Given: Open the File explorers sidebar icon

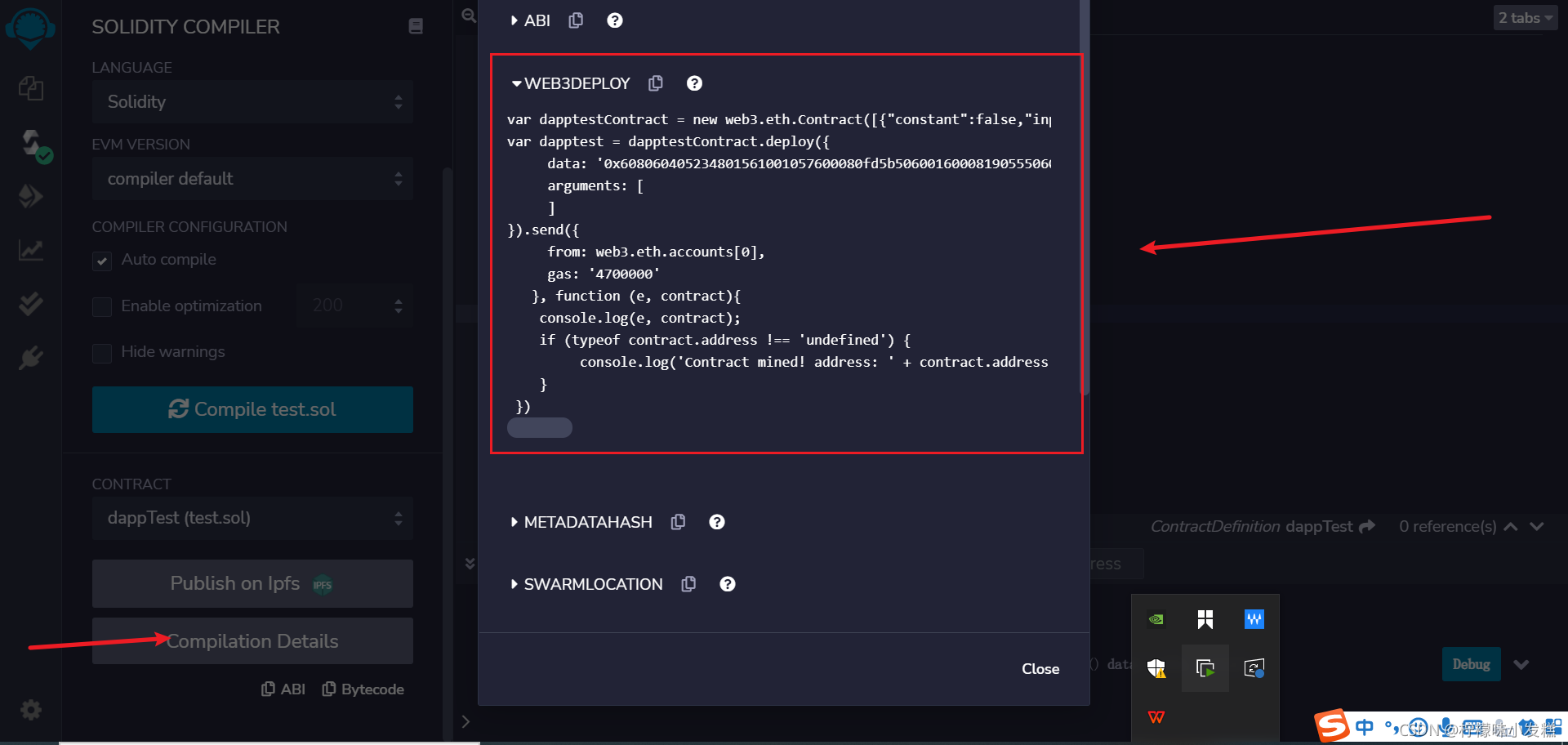Looking at the screenshot, I should pos(31,88).
